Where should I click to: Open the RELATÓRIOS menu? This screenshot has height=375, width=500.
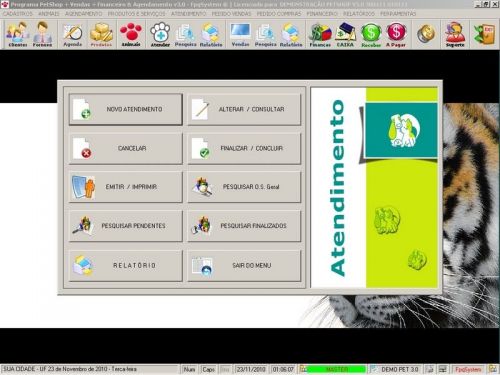[x=359, y=14]
